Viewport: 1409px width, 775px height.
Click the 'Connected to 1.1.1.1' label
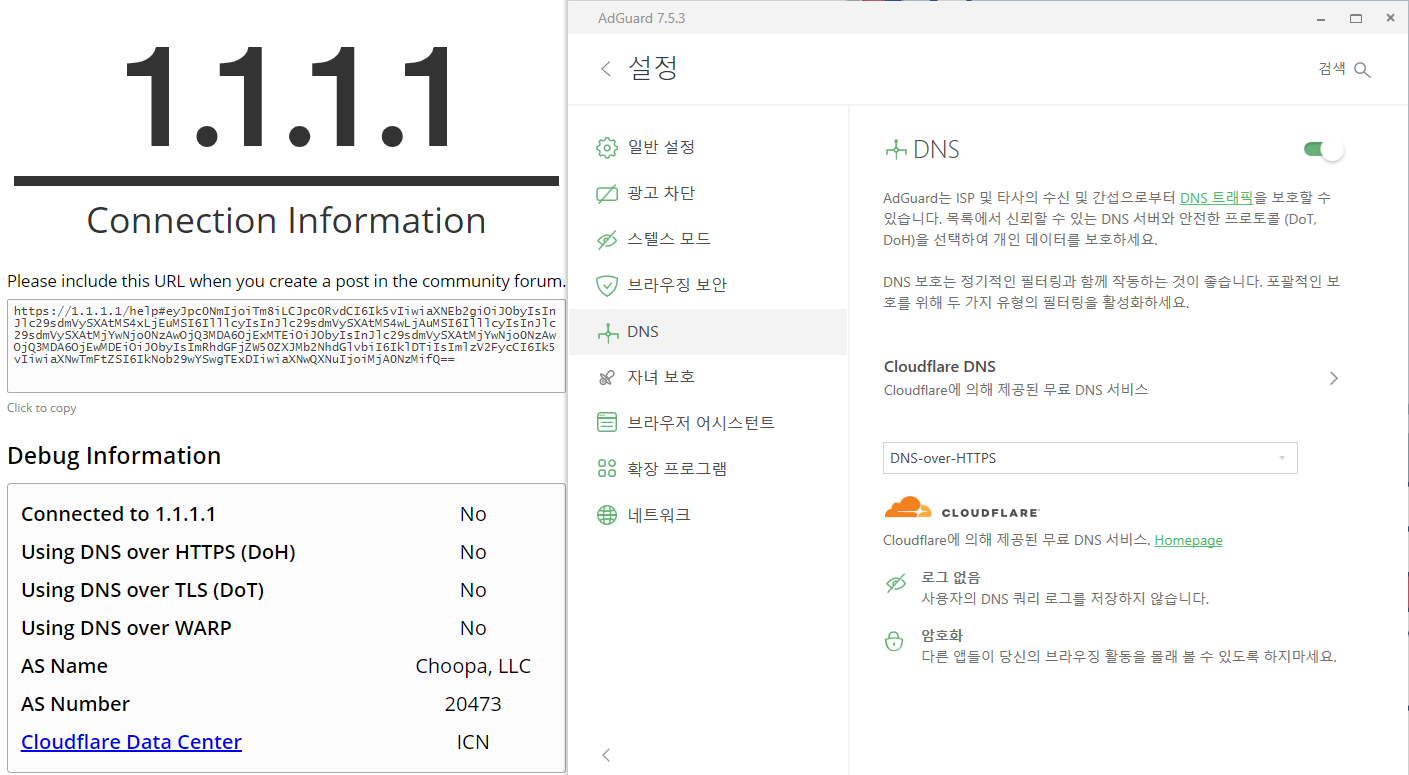pos(118,514)
